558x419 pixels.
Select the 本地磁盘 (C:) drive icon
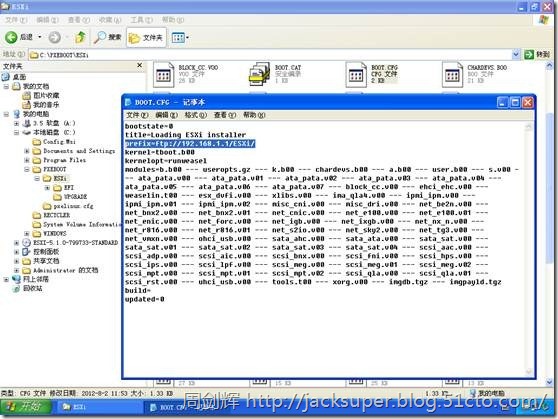click(x=26, y=132)
